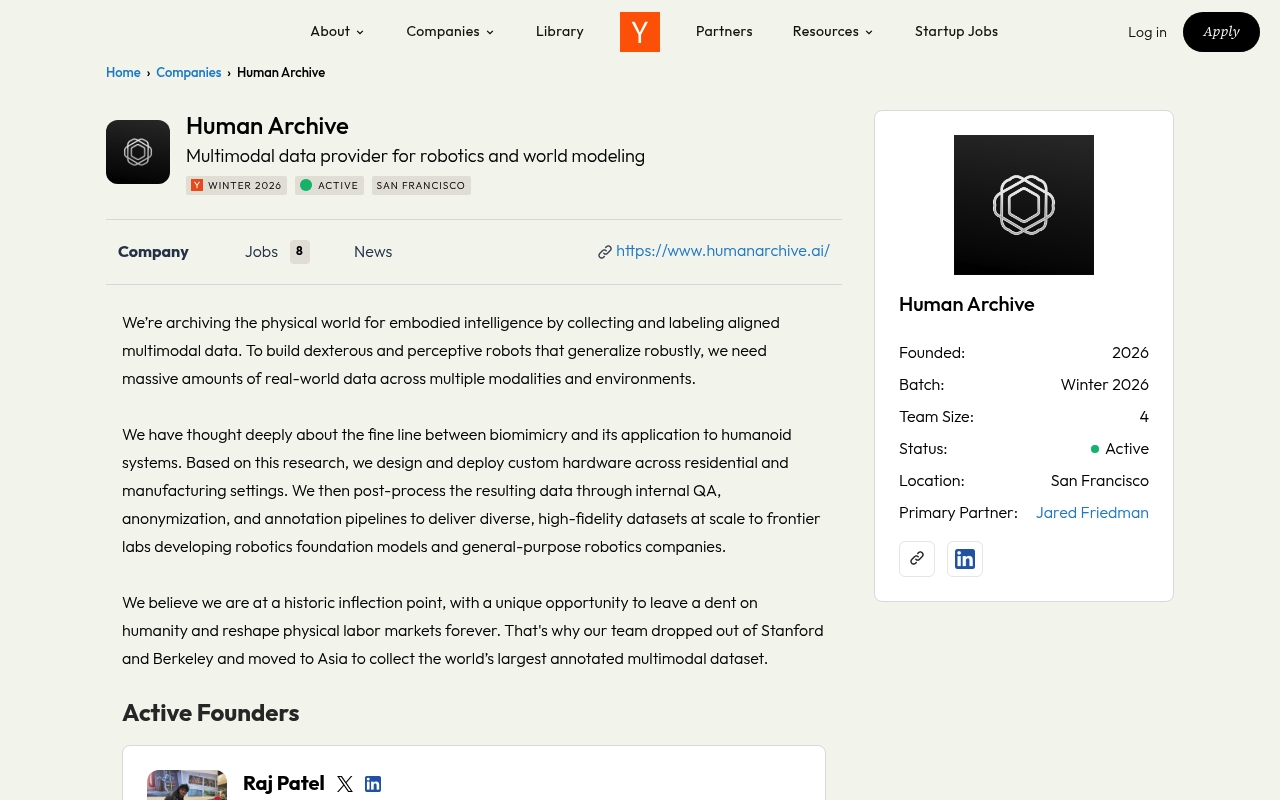Image resolution: width=1280 pixels, height=800 pixels.
Task: Click Batch value Winter 2026 in sidebar
Action: (x=1105, y=385)
